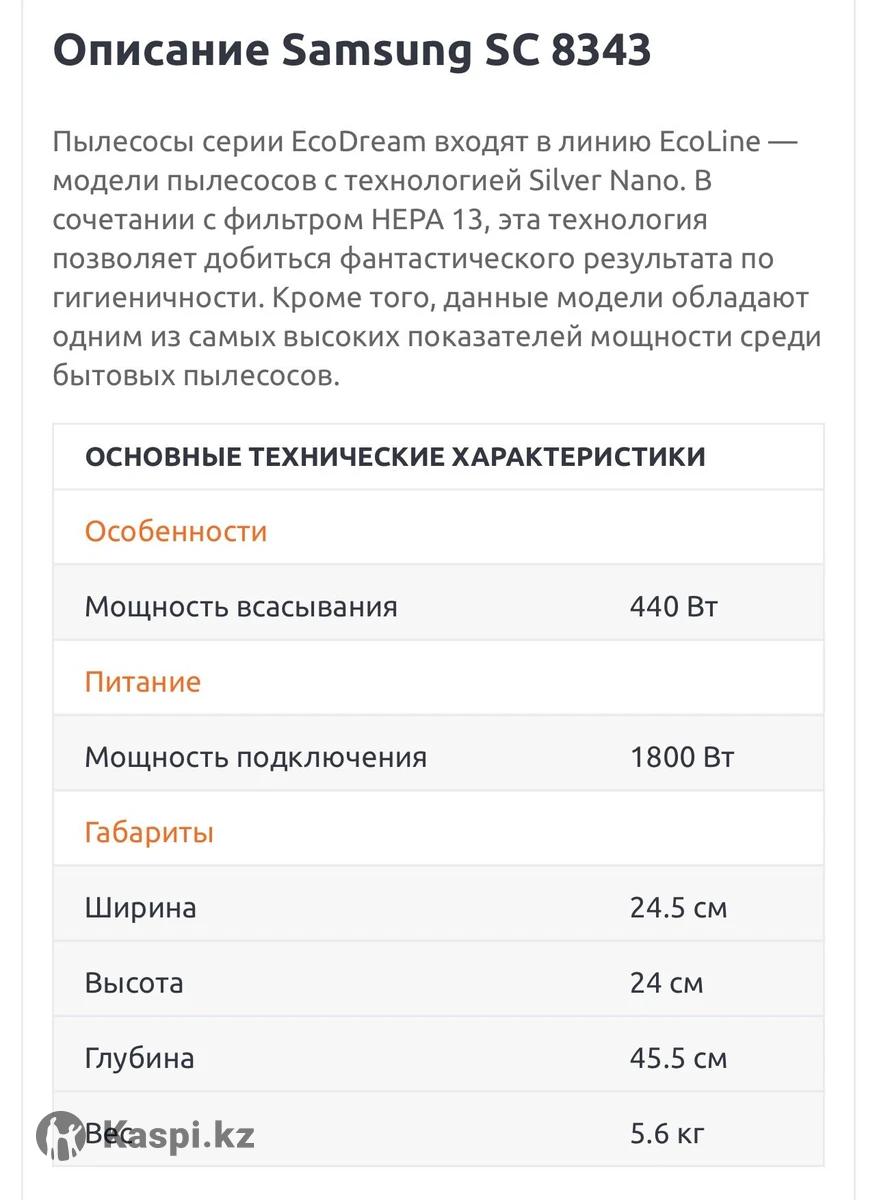This screenshot has width=877, height=1200.
Task: Click the Kaspi.kz logo icon
Action: (x=60, y=1135)
